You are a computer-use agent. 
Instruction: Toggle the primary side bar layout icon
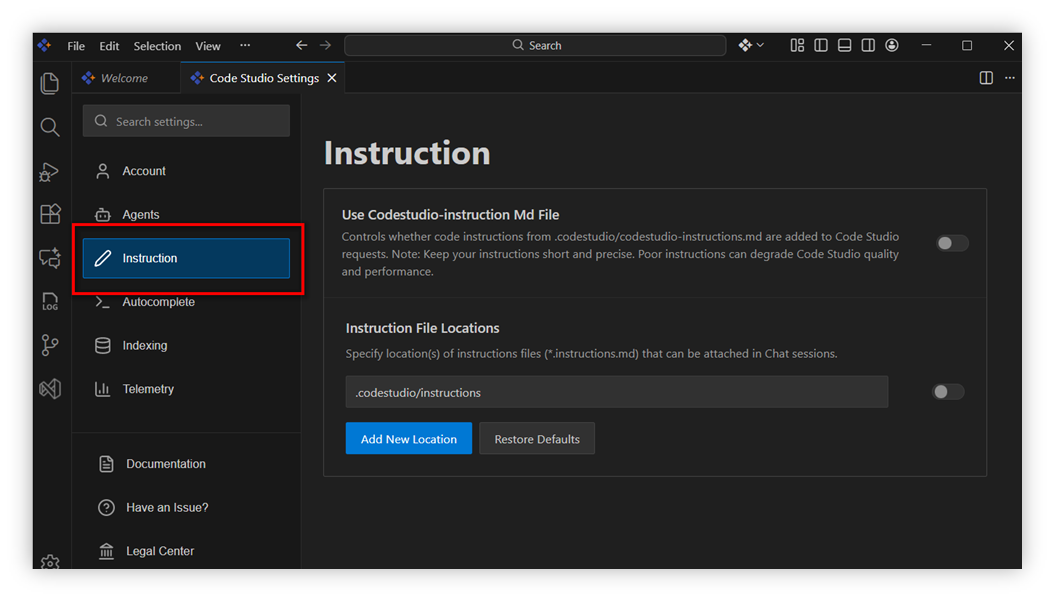[821, 46]
